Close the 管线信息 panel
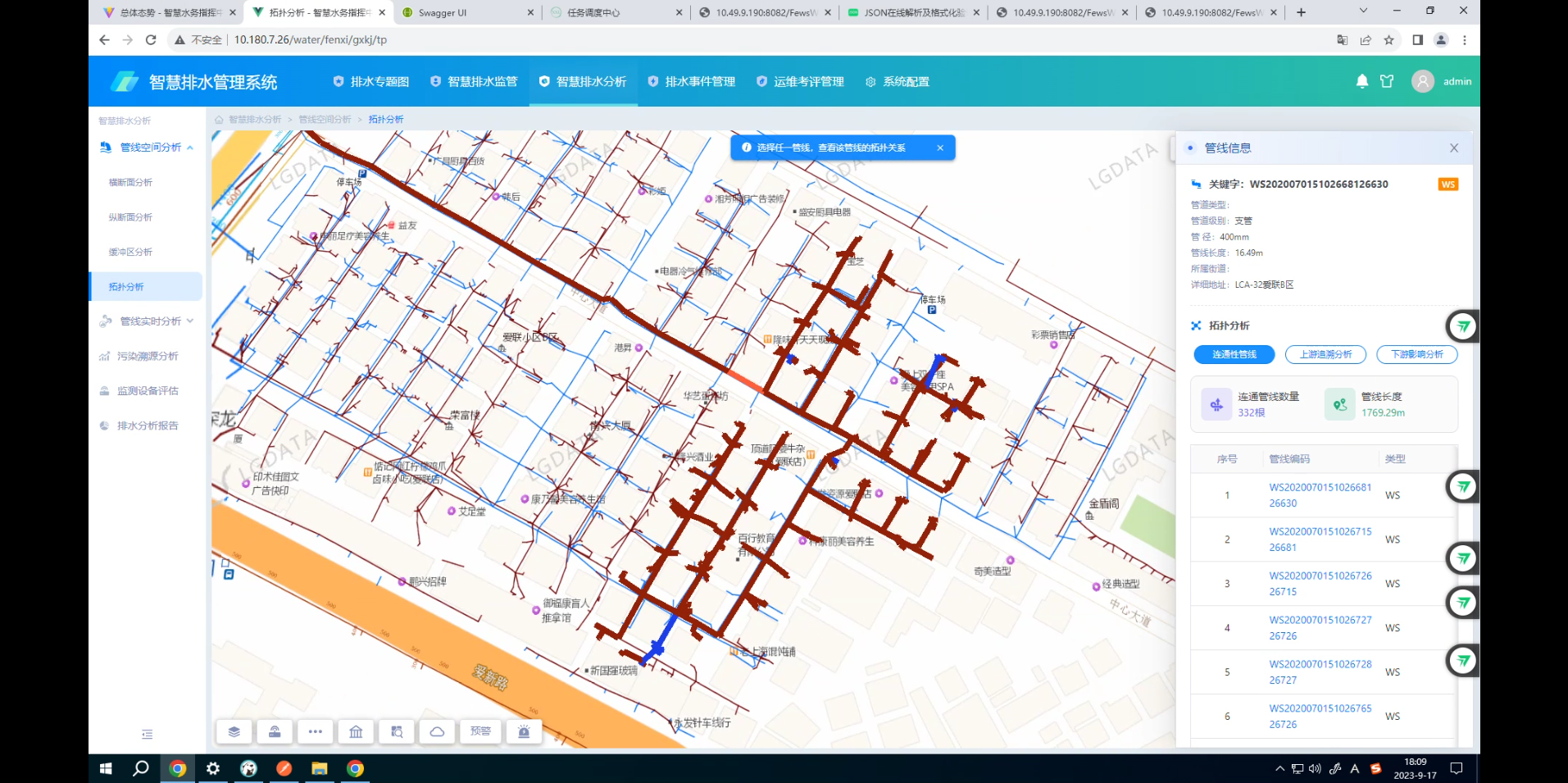This screenshot has width=1568, height=783. point(1454,148)
